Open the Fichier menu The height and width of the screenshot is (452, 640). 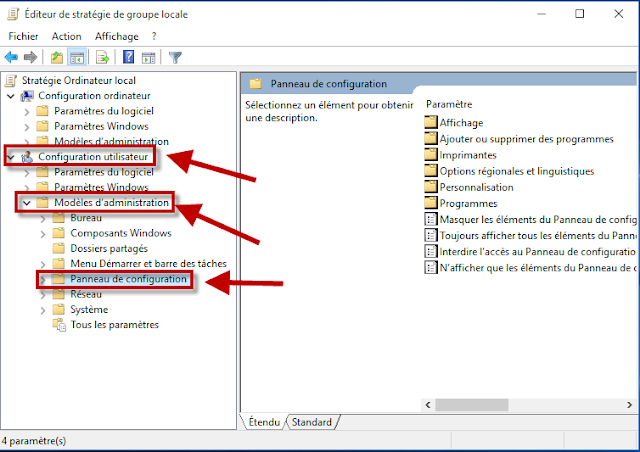coord(23,36)
